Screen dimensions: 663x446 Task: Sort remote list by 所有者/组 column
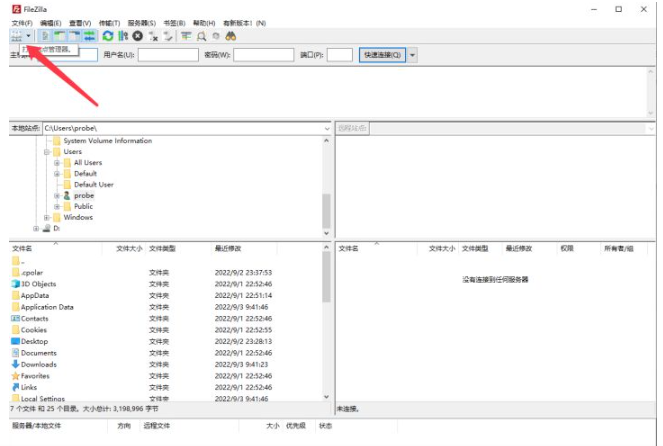[x=619, y=249]
